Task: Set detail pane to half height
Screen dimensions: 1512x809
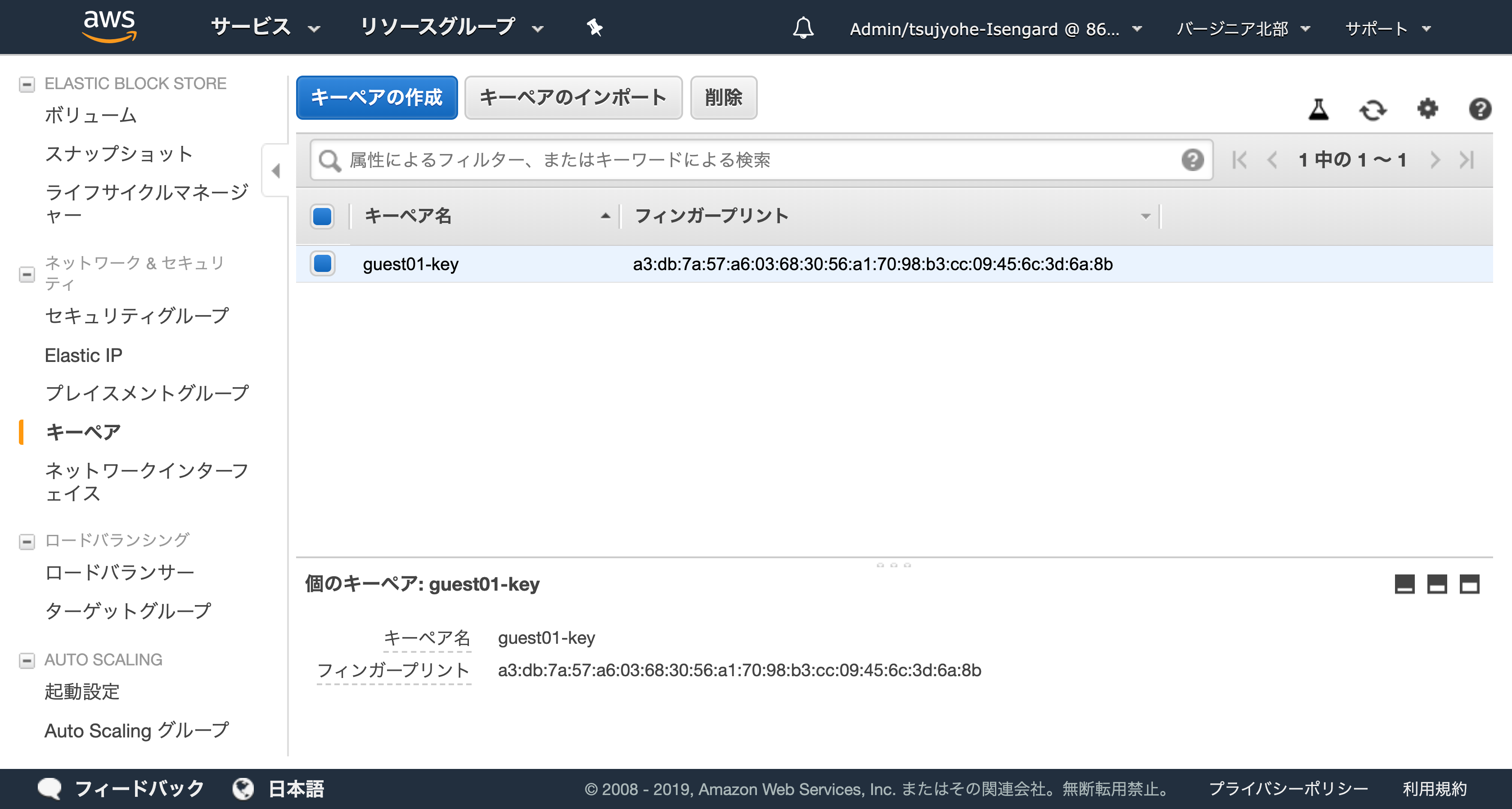Action: coord(1436,583)
